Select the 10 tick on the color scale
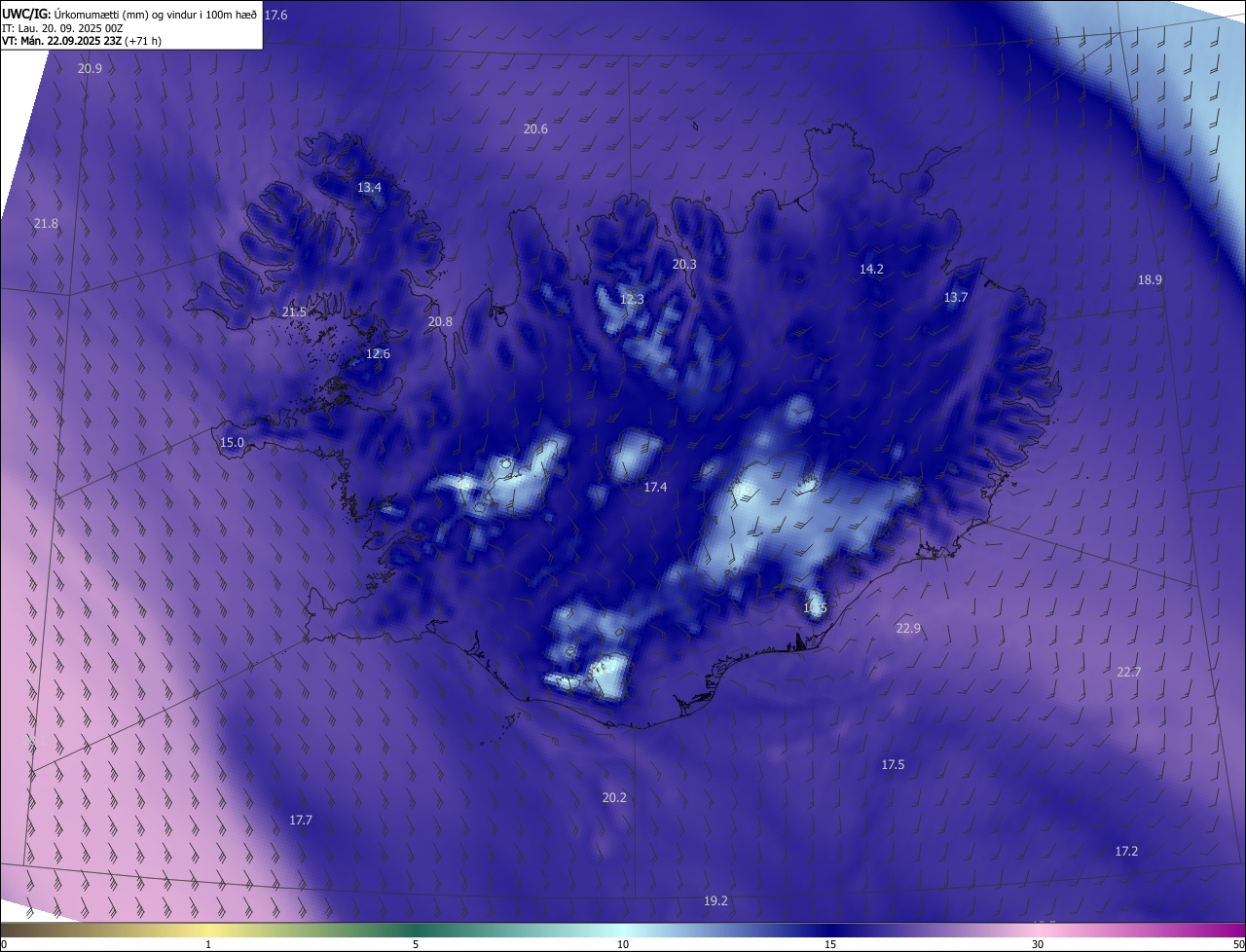The width and height of the screenshot is (1246, 952). pos(623,944)
